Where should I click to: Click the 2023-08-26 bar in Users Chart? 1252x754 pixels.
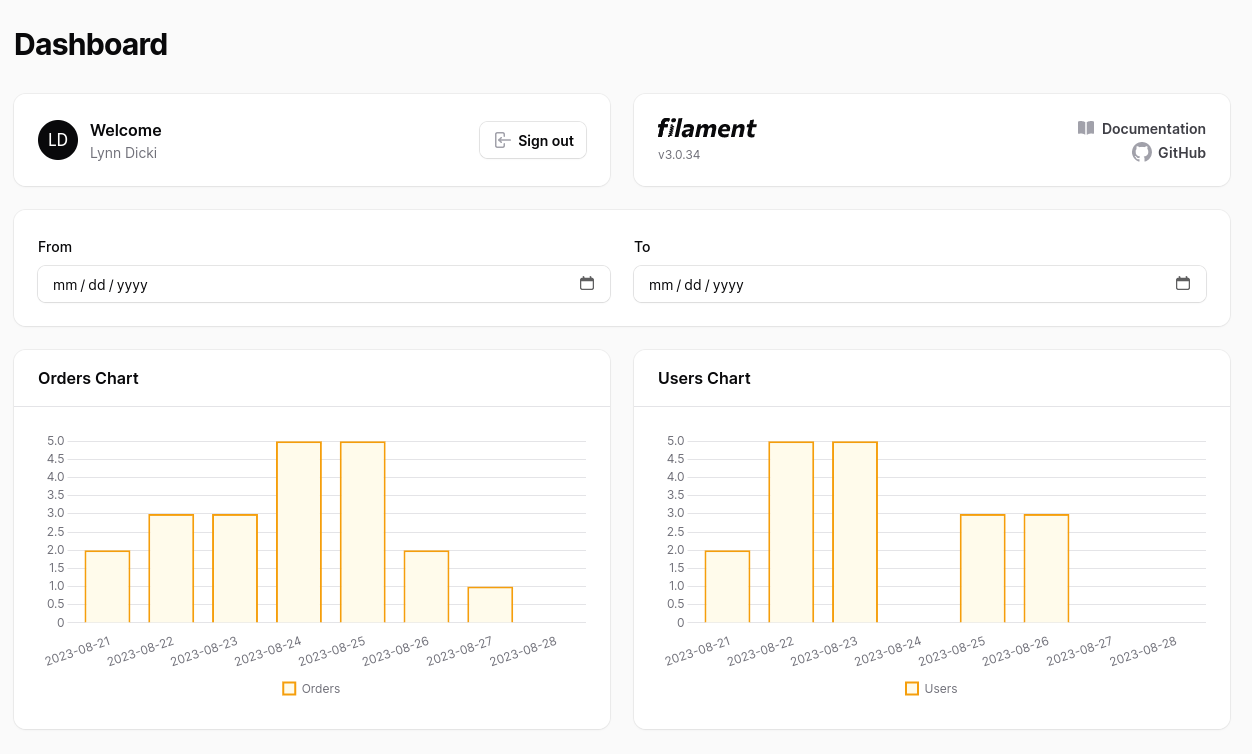(1046, 568)
